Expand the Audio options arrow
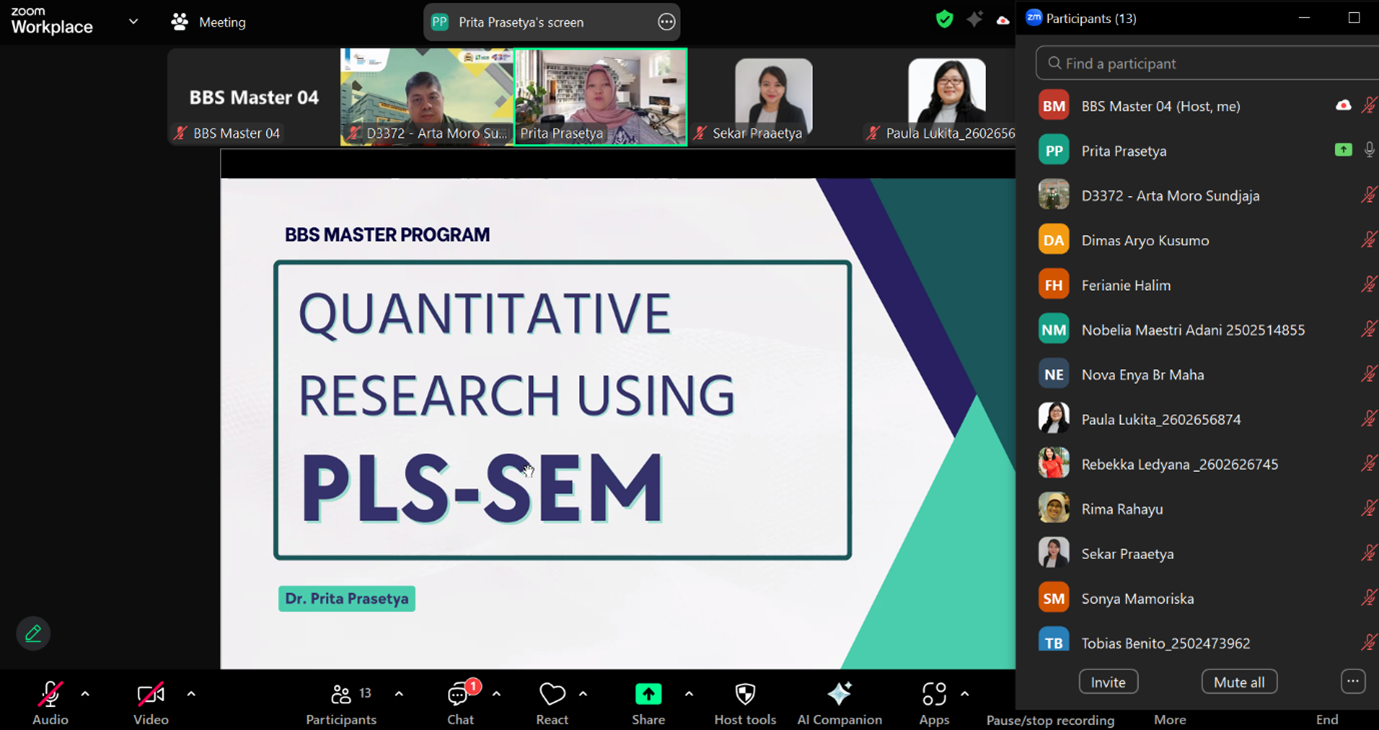 [85, 694]
